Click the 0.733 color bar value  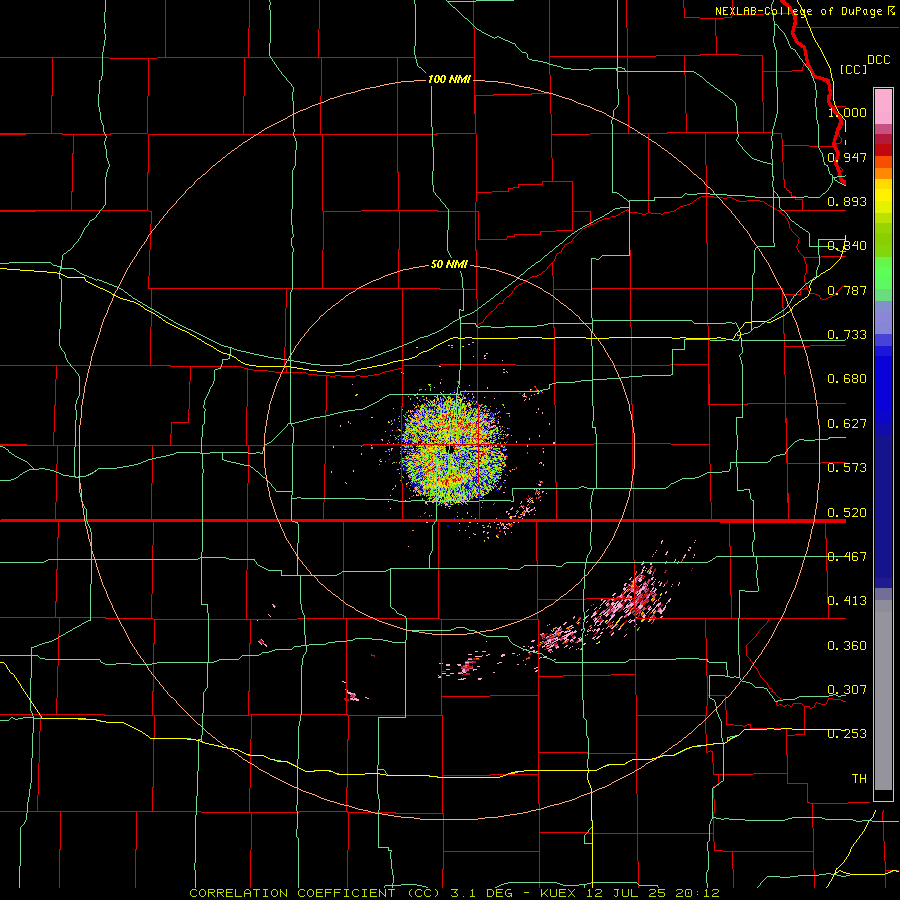pos(847,335)
